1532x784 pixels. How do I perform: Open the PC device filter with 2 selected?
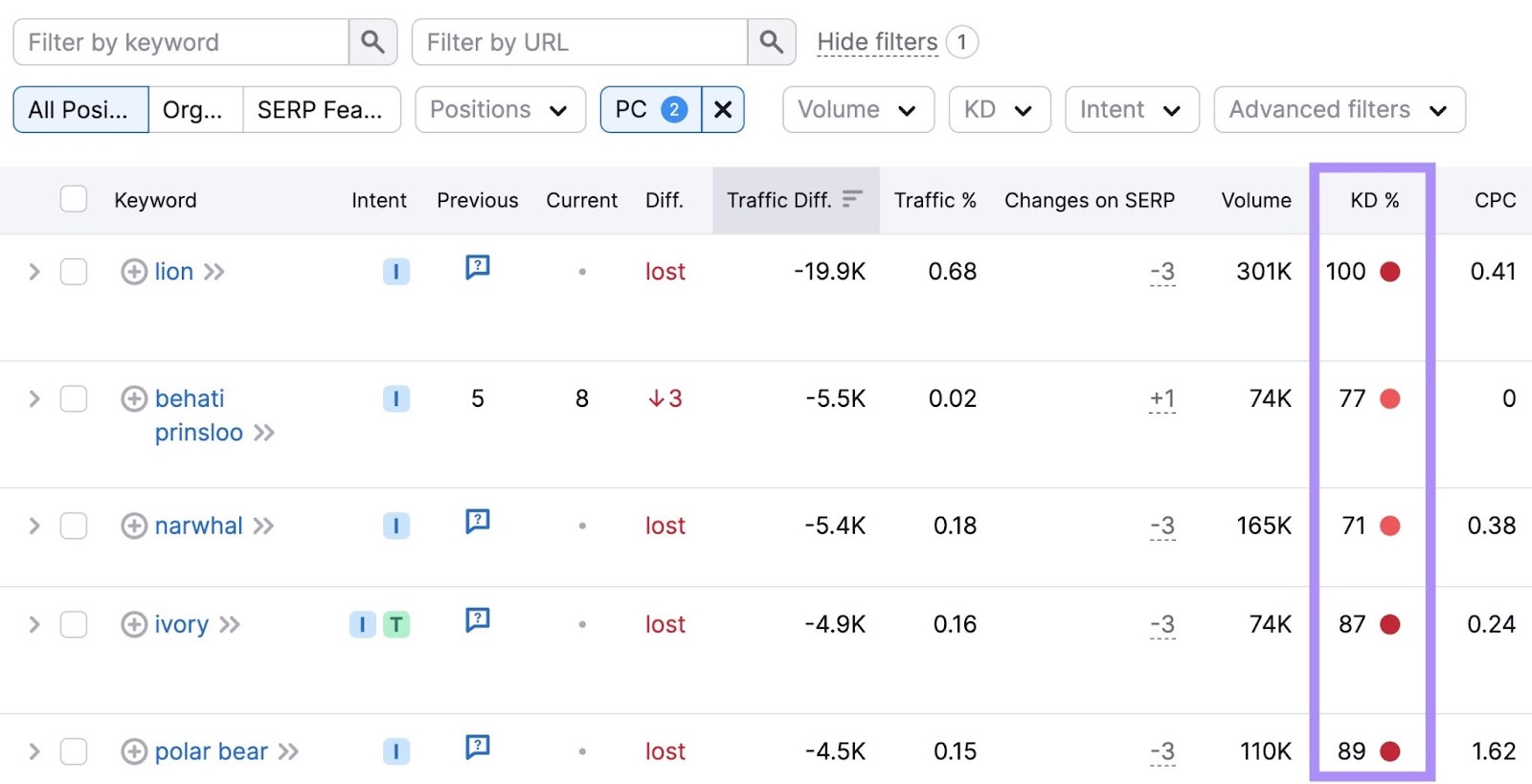click(x=651, y=109)
